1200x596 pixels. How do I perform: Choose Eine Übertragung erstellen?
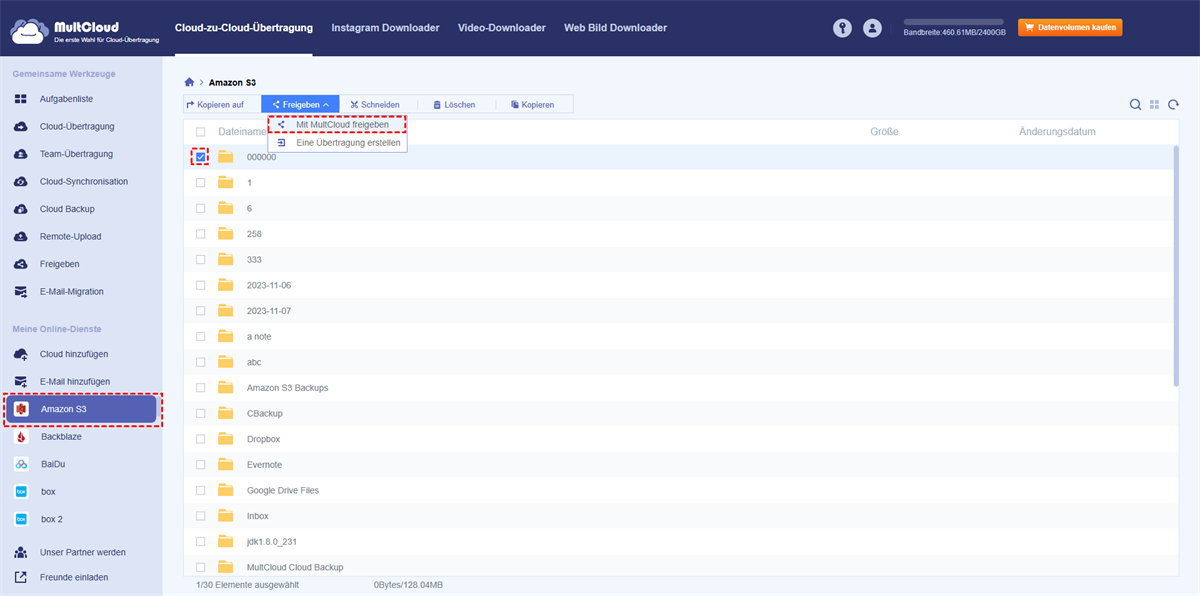coord(337,143)
